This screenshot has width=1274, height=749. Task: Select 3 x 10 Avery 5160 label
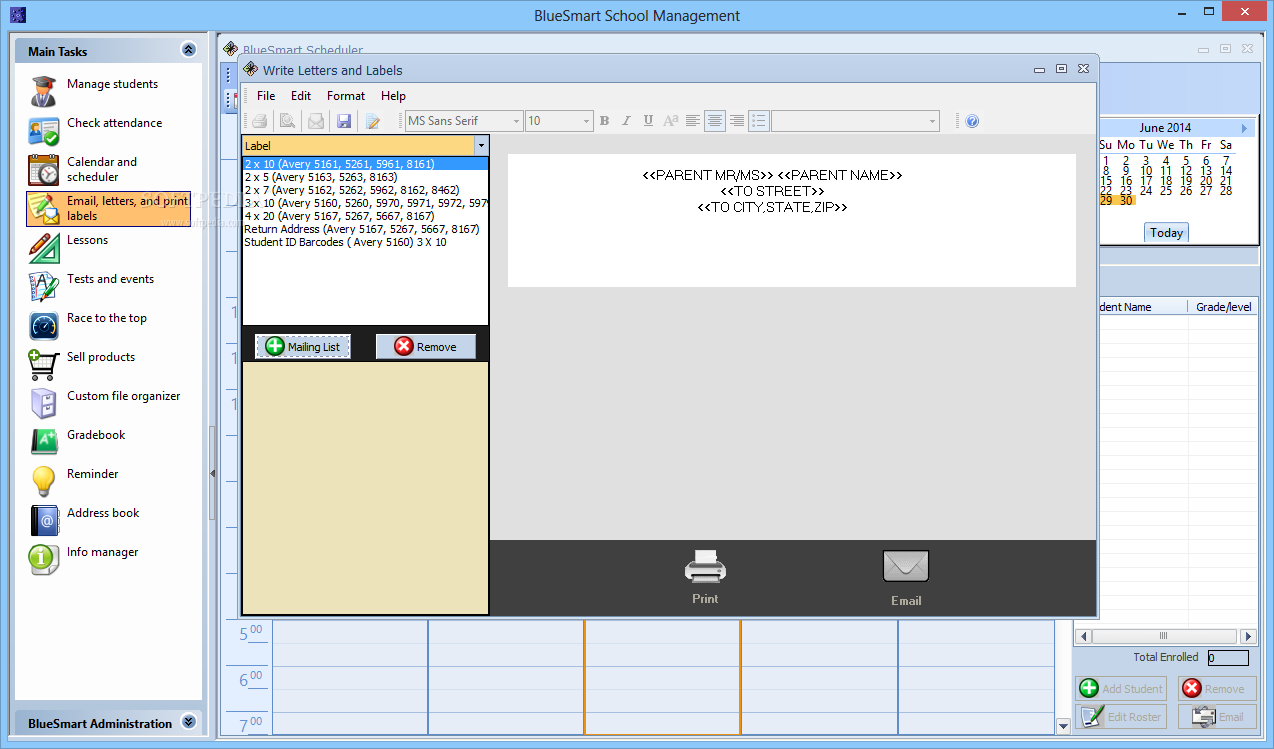pyautogui.click(x=365, y=203)
